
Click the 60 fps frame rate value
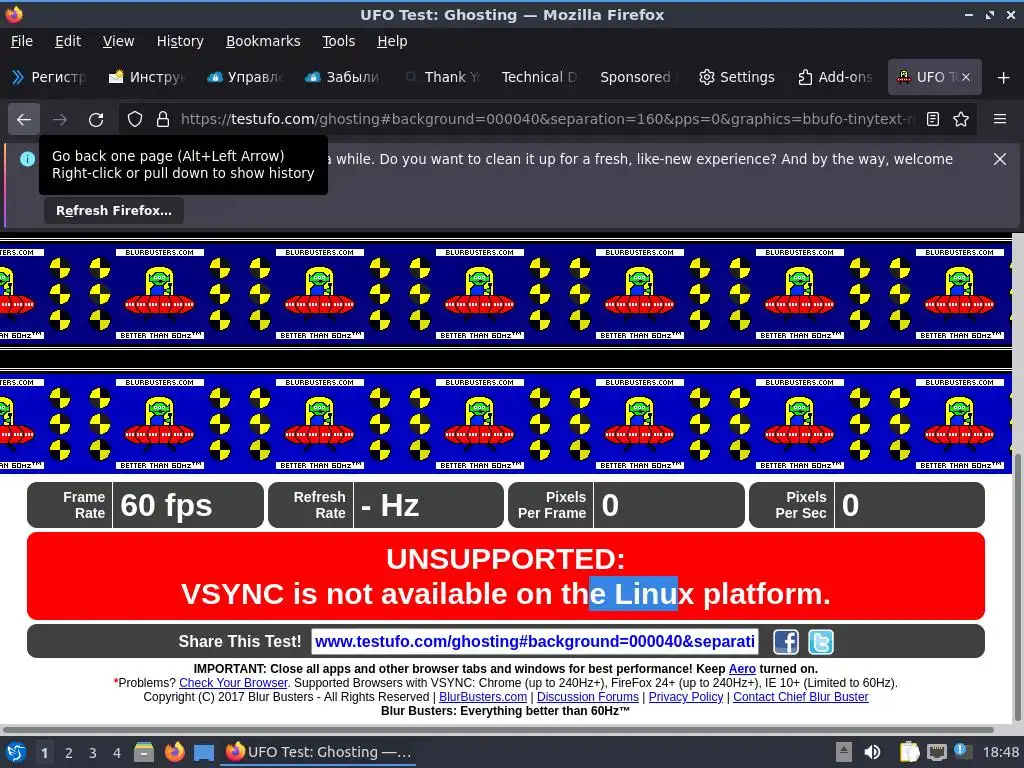167,505
